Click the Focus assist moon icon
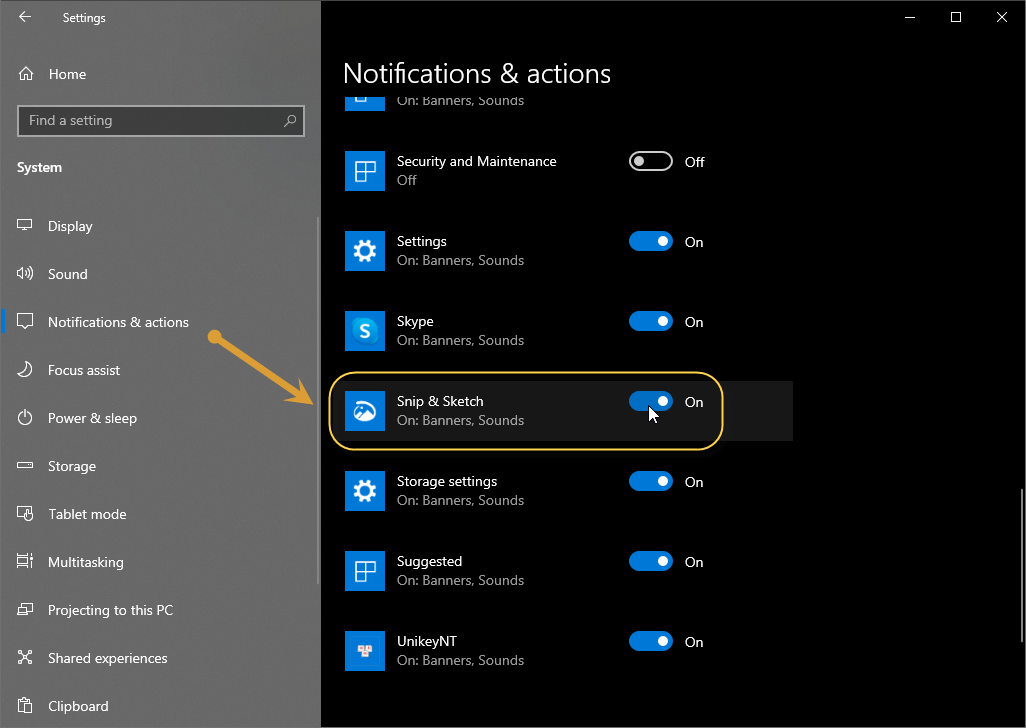Viewport: 1026px width, 728px height. pyautogui.click(x=25, y=370)
